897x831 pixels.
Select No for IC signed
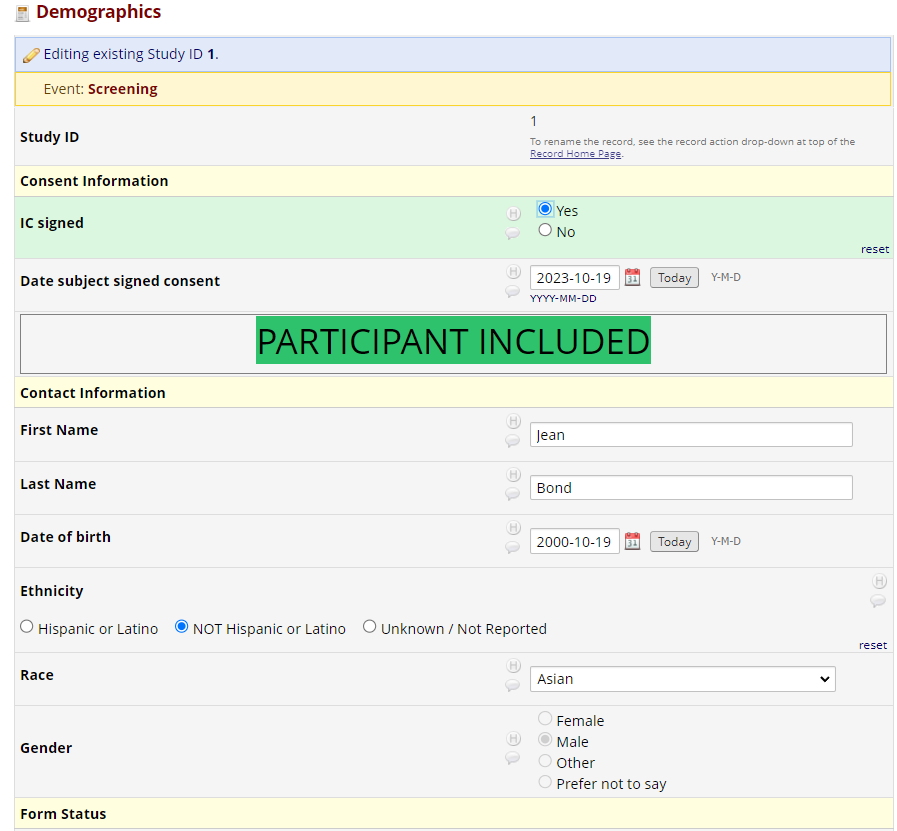(544, 231)
